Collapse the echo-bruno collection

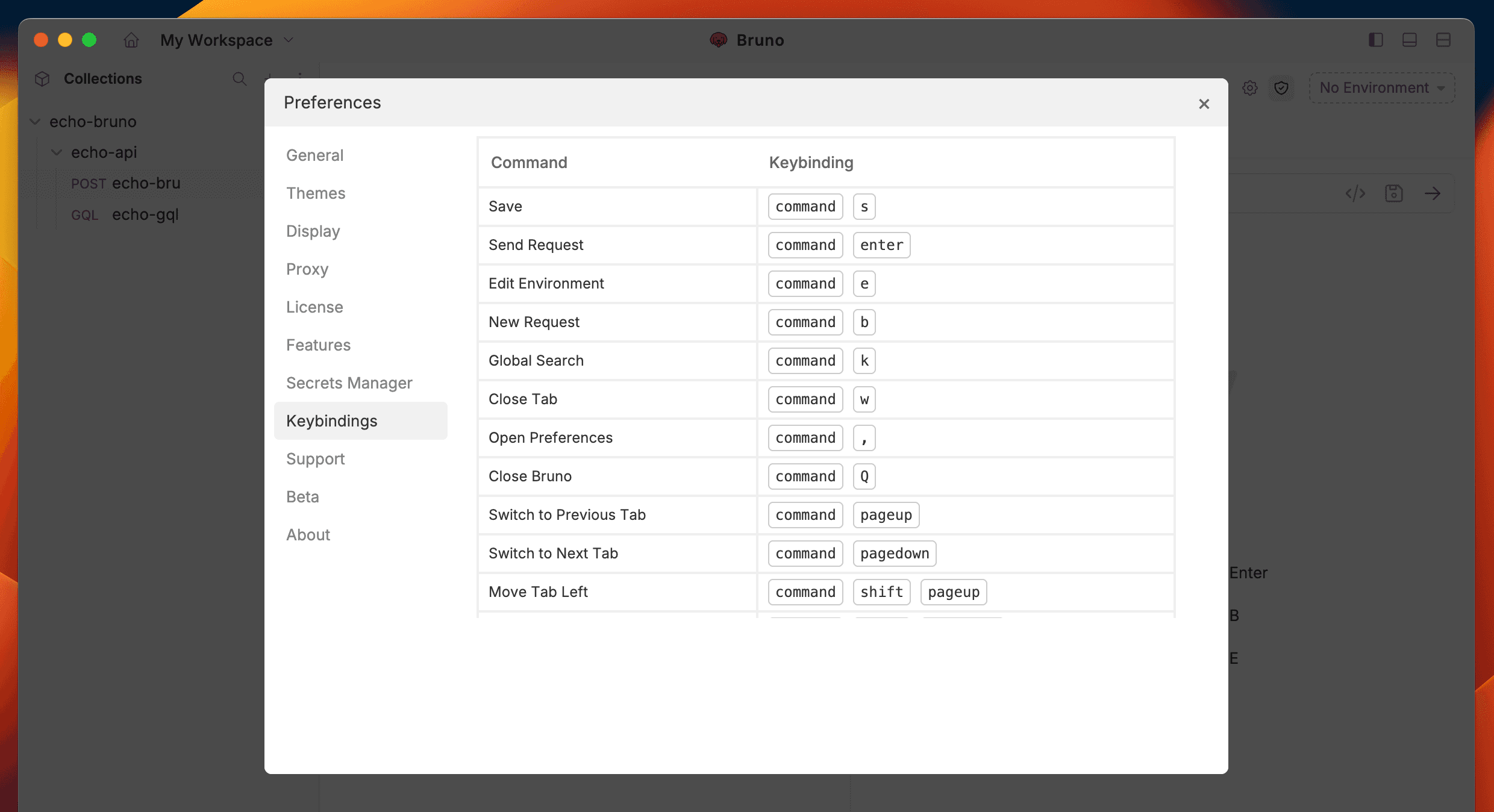pos(36,122)
